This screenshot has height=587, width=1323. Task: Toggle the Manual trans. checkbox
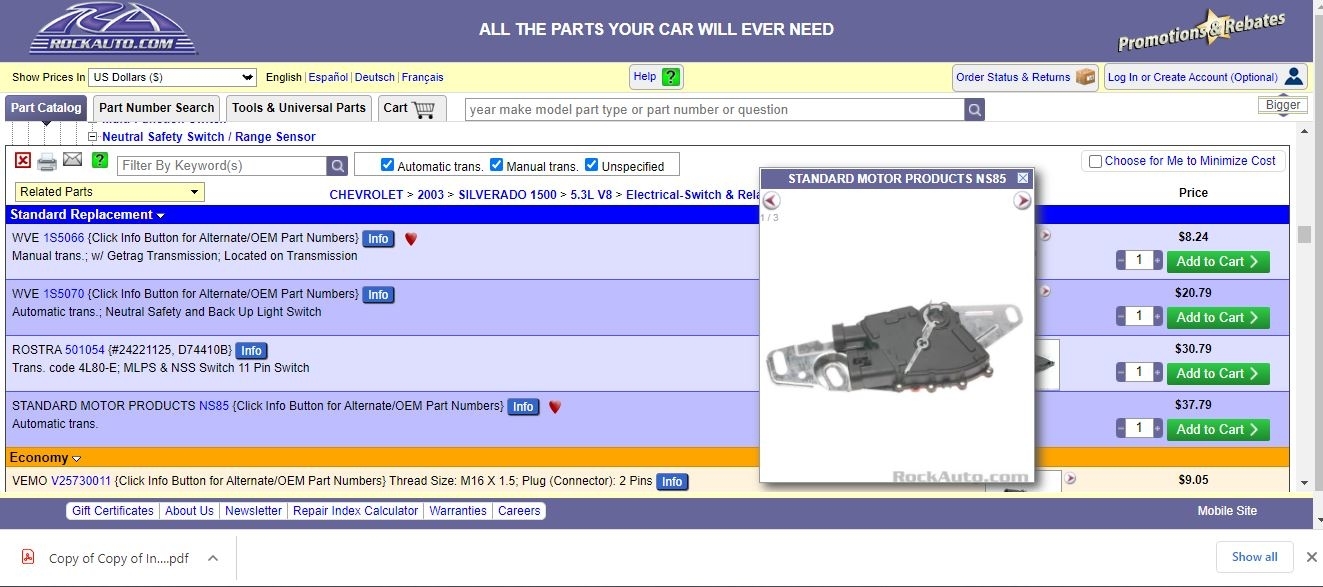tap(496, 165)
